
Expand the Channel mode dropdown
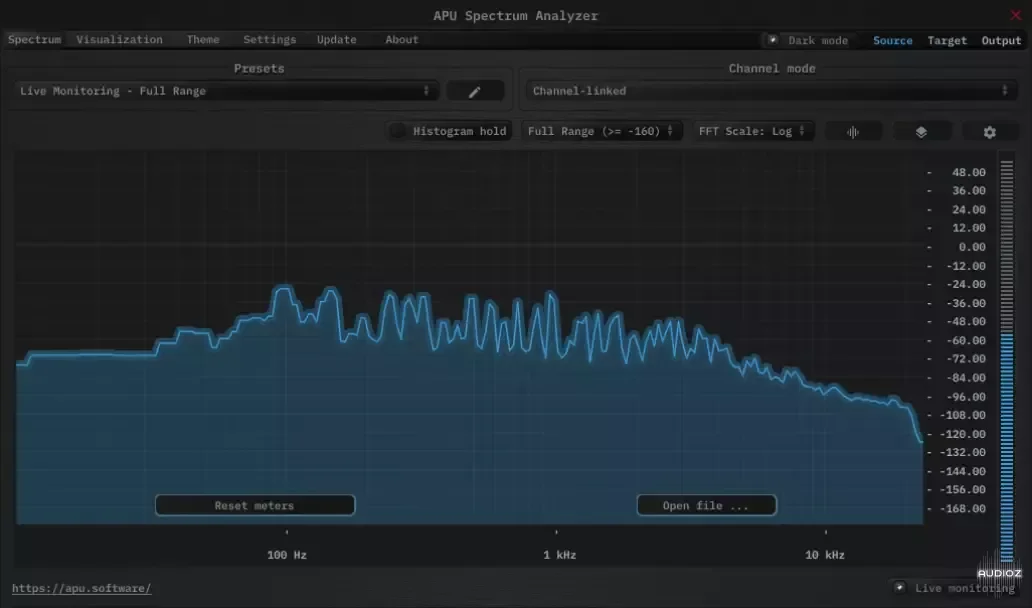(x=771, y=91)
